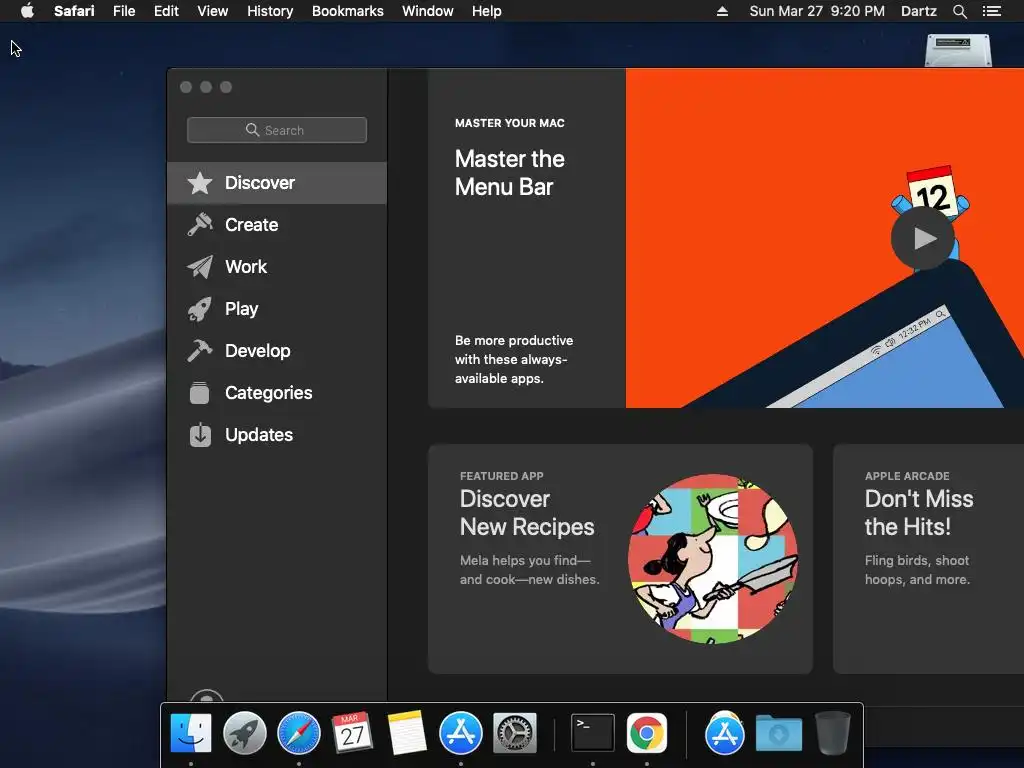
Task: Switch to the Play section
Action: point(277,309)
